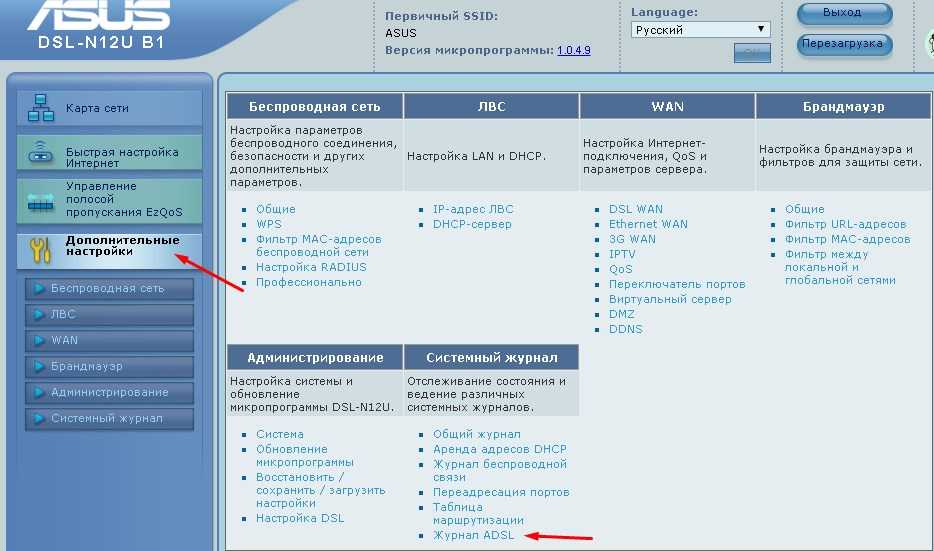This screenshot has width=934, height=551.
Task: Click the wrench icon for Дополнительные настройки
Action: (40, 250)
